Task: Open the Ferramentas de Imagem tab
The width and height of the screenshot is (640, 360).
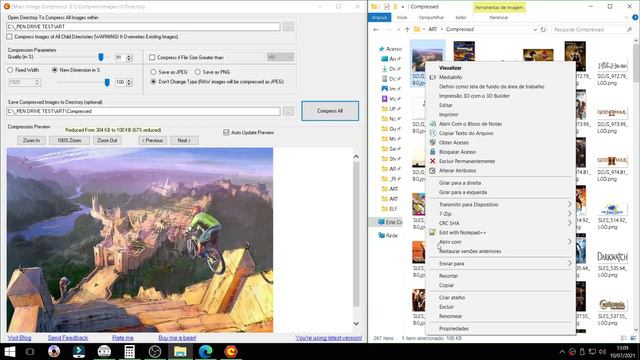Action: click(x=499, y=7)
